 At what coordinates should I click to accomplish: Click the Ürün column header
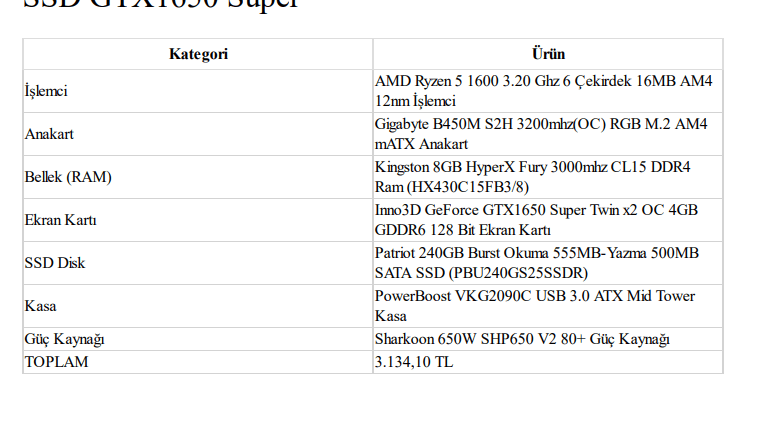[548, 54]
